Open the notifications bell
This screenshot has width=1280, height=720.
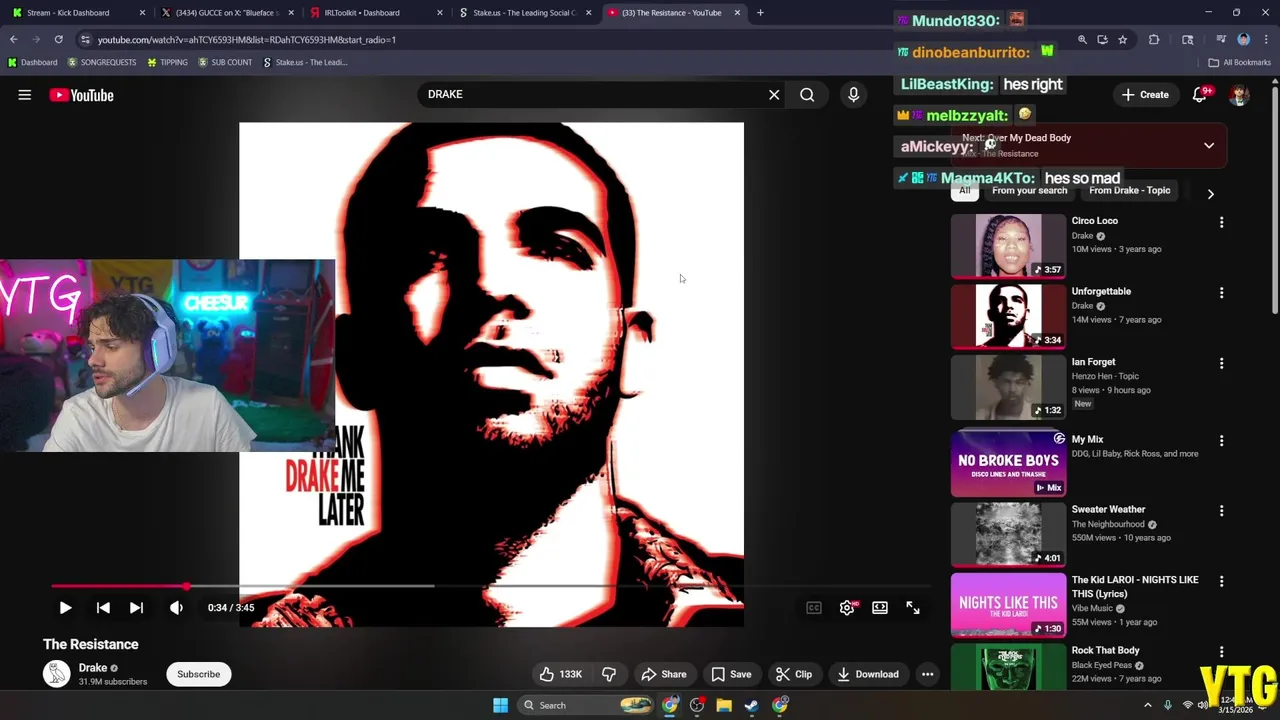coord(1200,95)
